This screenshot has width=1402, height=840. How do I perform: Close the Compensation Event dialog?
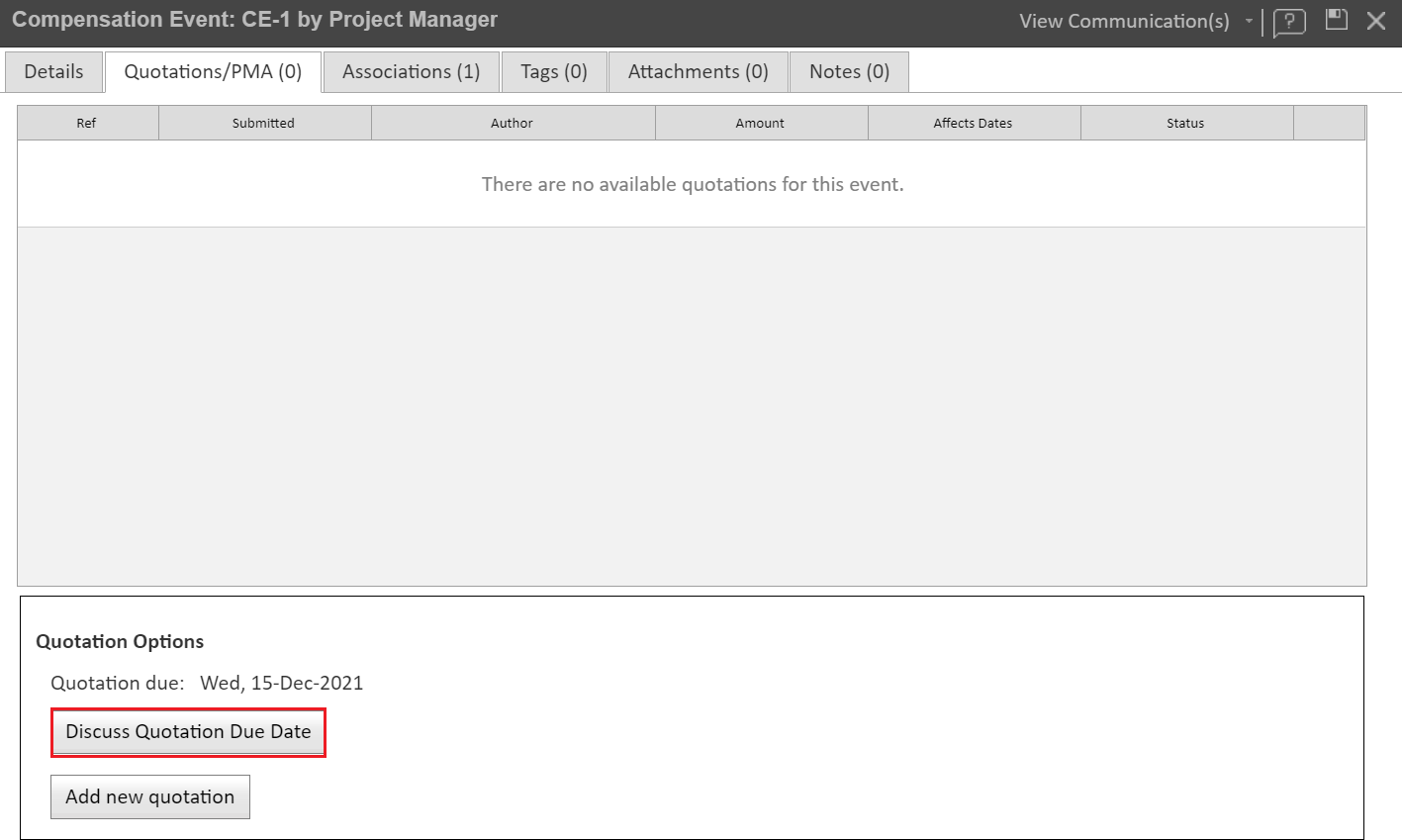[1376, 21]
